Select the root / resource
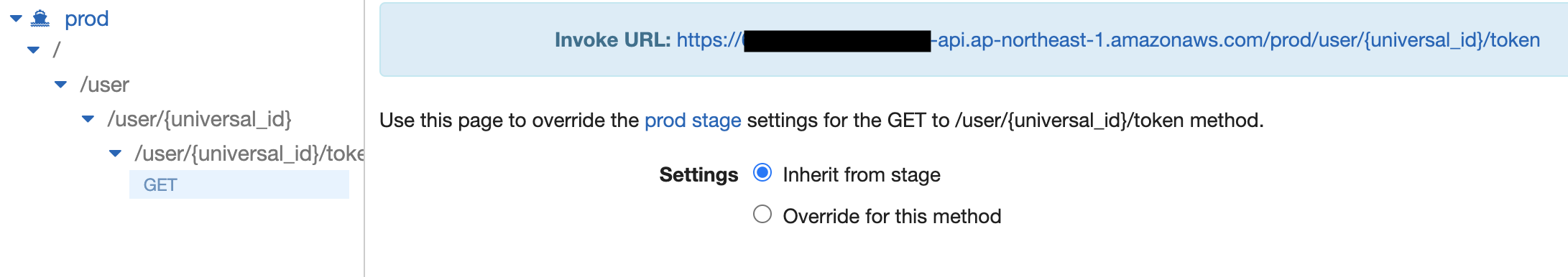The width and height of the screenshot is (1568, 277). tap(57, 50)
